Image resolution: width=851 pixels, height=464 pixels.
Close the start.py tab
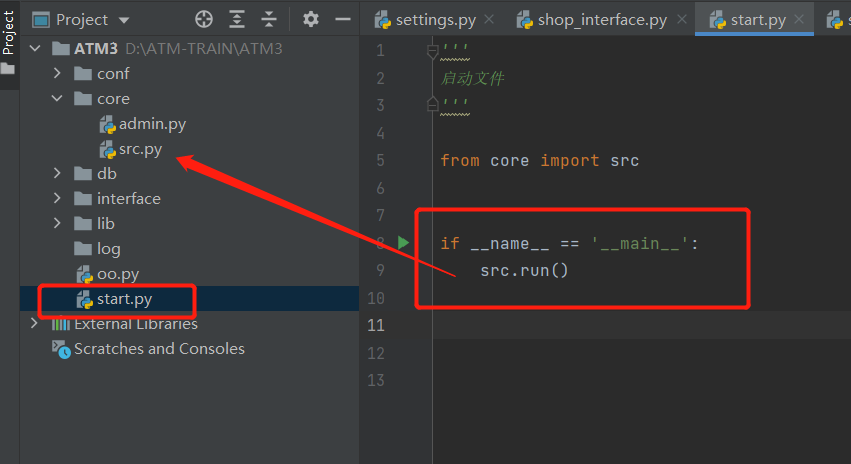[x=799, y=20]
